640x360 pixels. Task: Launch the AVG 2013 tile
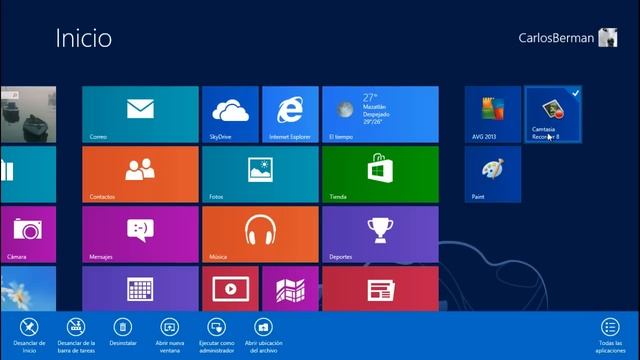[493, 114]
